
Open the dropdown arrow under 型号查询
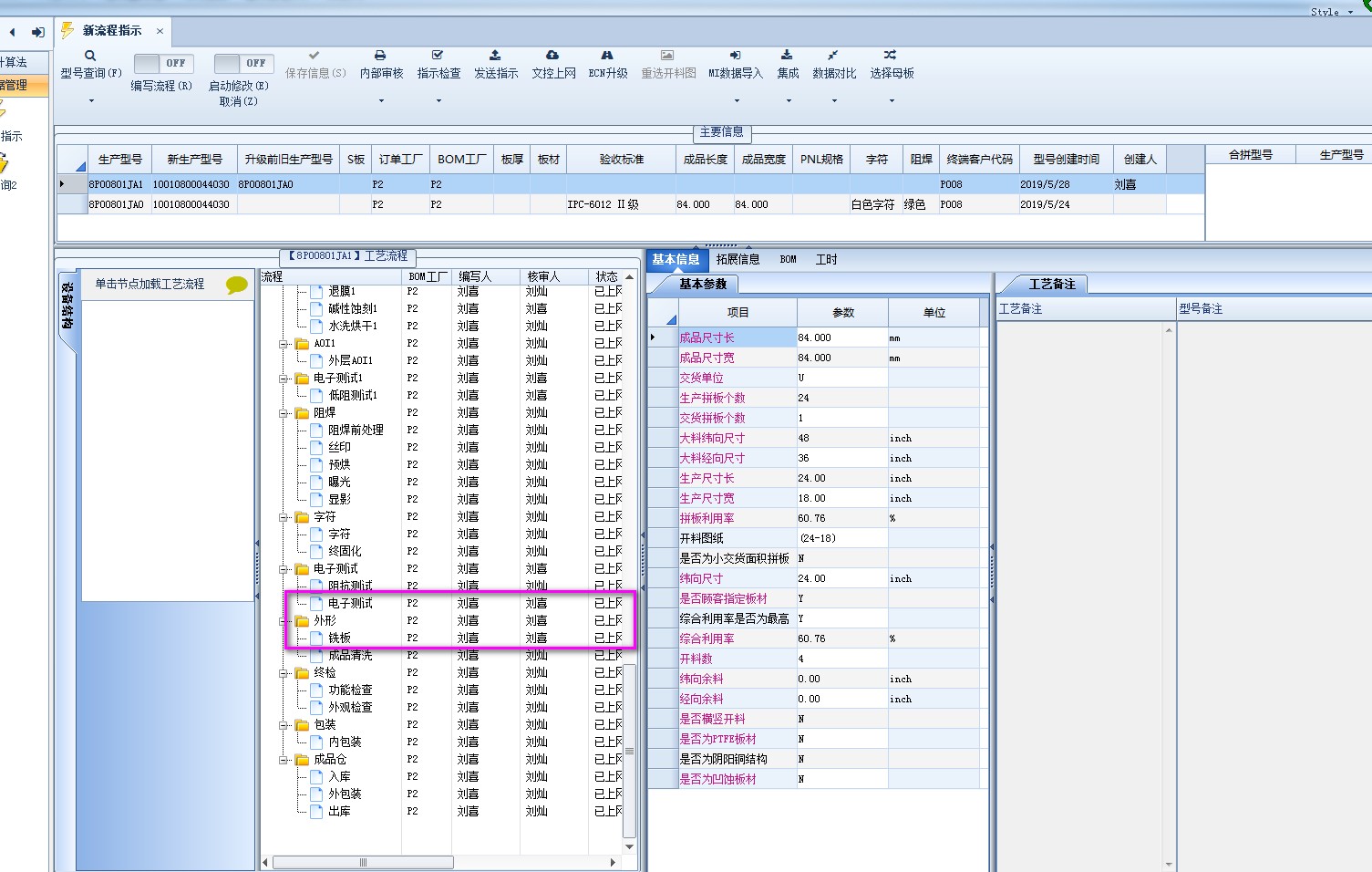click(91, 100)
